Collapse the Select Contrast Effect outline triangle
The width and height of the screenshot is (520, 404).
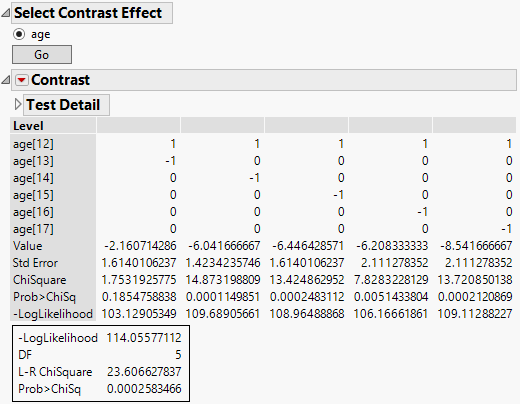click(6, 13)
